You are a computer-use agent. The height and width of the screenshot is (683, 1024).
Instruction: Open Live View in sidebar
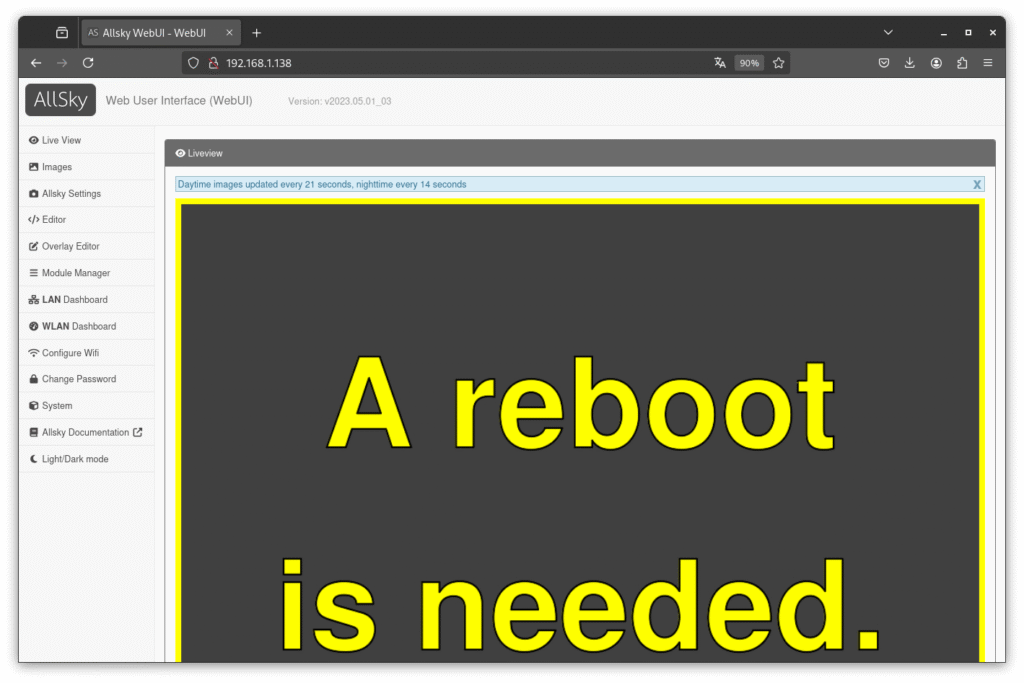(61, 141)
